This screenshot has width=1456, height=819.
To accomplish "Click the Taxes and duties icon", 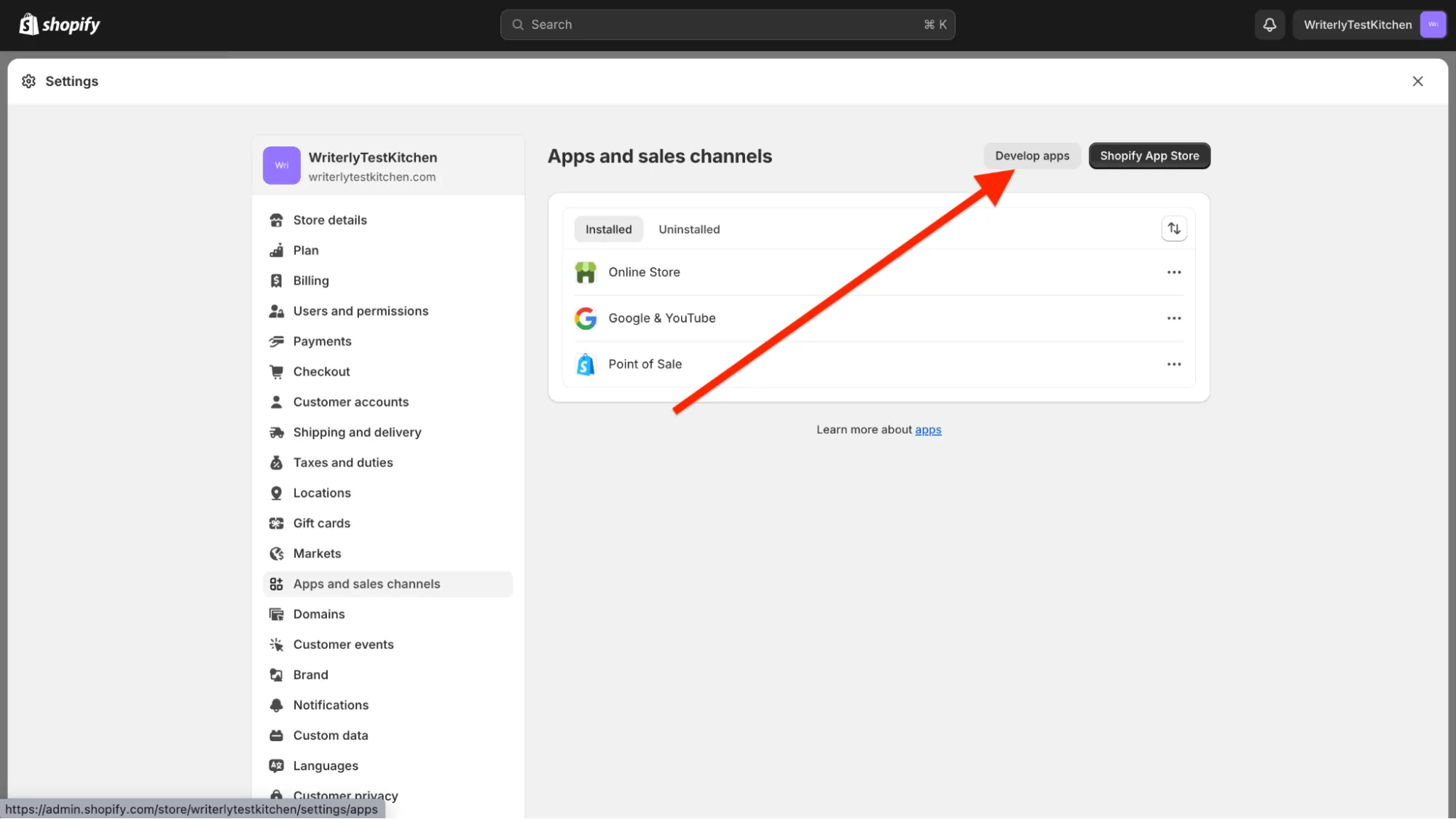I will (276, 463).
